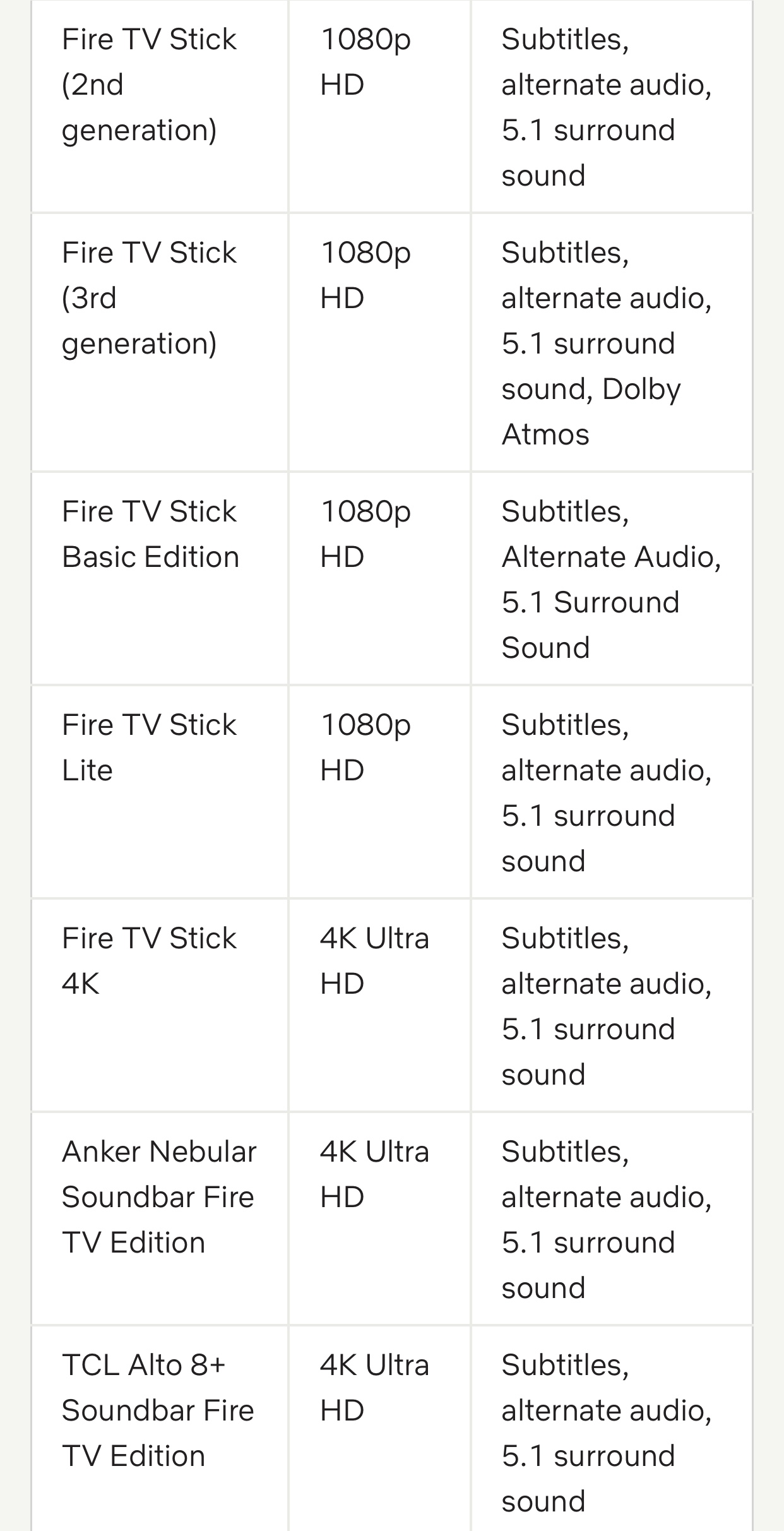This screenshot has width=784, height=1531.
Task: Click the Fire TV Stick Basic Edition name
Action: click(x=150, y=534)
